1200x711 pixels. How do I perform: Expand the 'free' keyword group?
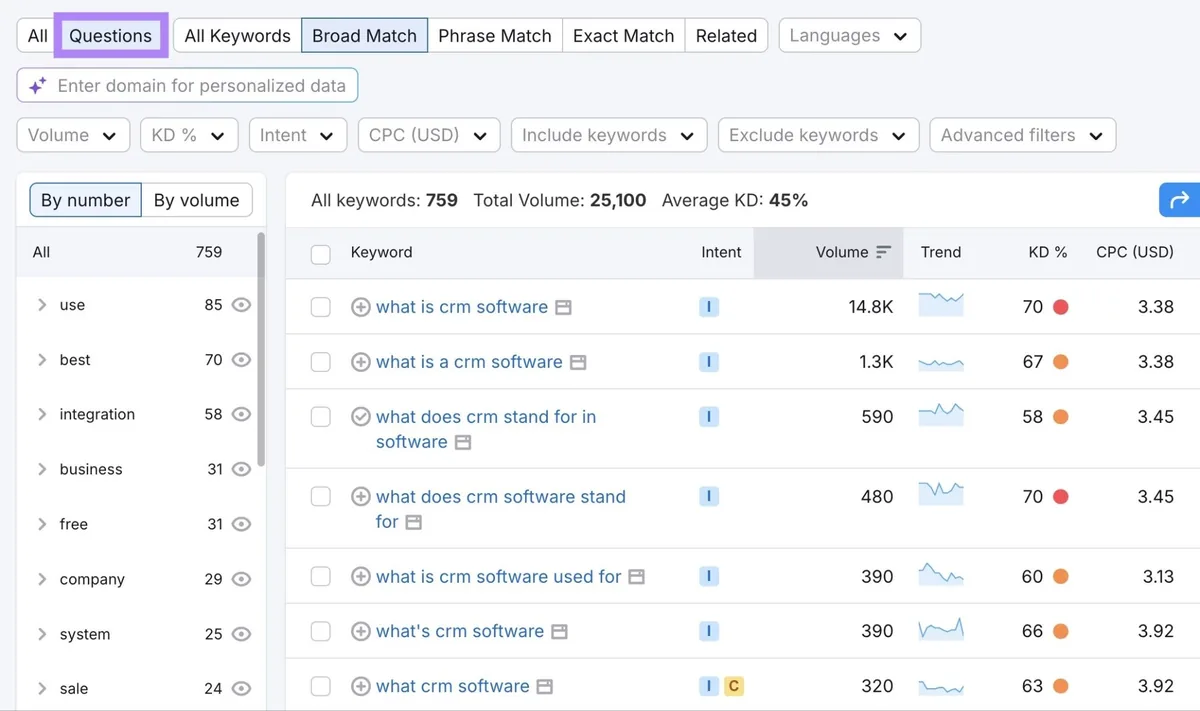(42, 524)
